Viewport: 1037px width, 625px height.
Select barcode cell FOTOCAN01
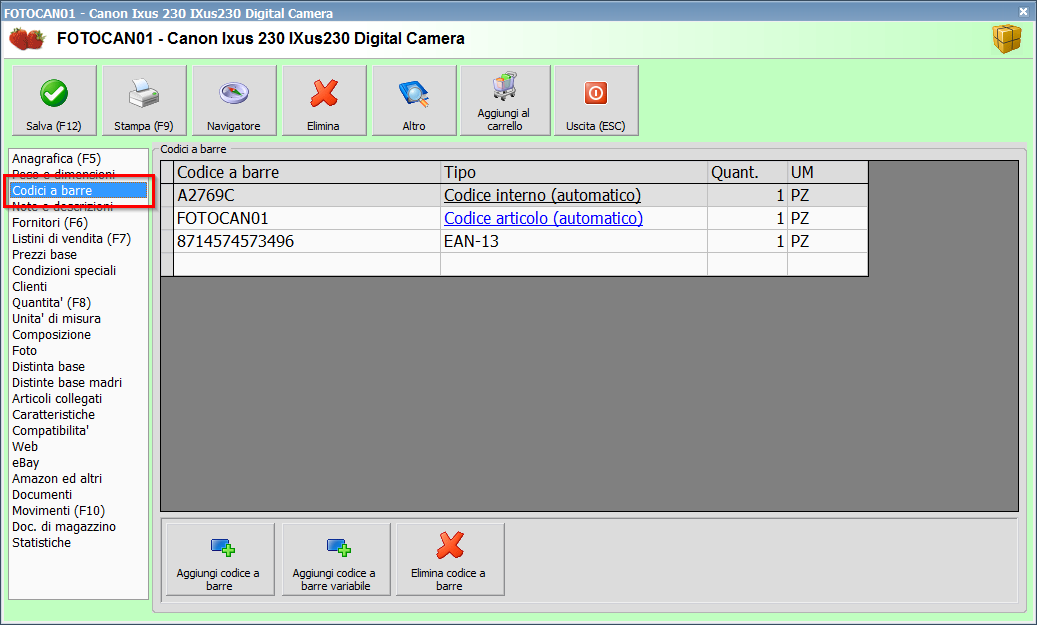pyautogui.click(x=307, y=218)
